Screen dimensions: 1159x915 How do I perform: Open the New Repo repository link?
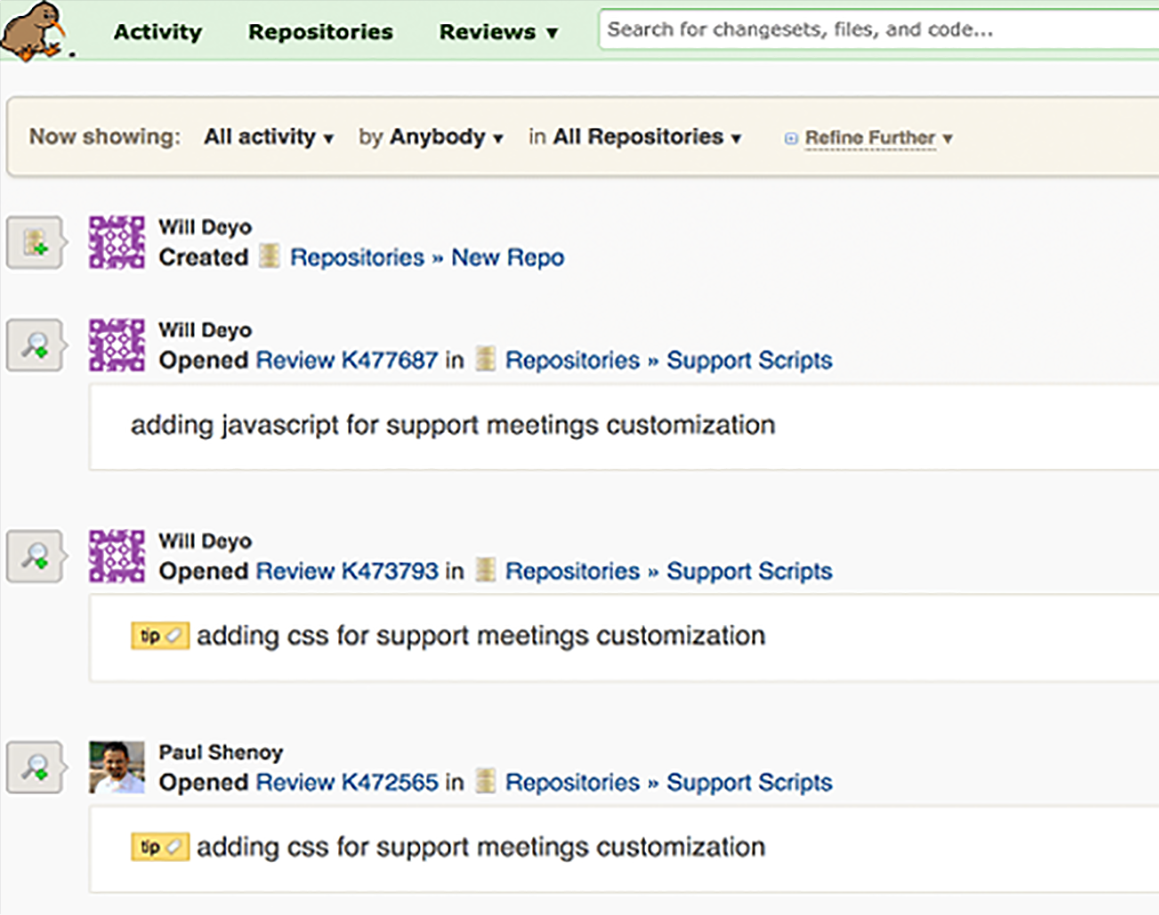point(508,257)
